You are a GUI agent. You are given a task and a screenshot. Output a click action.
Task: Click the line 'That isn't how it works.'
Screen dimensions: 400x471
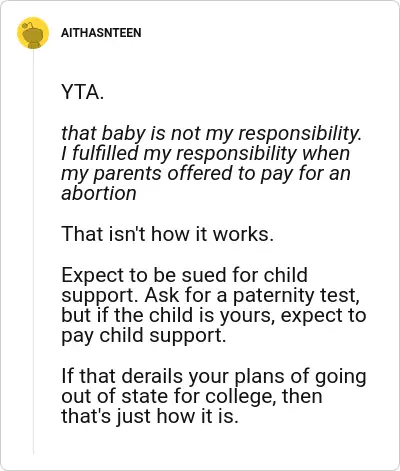tap(167, 234)
